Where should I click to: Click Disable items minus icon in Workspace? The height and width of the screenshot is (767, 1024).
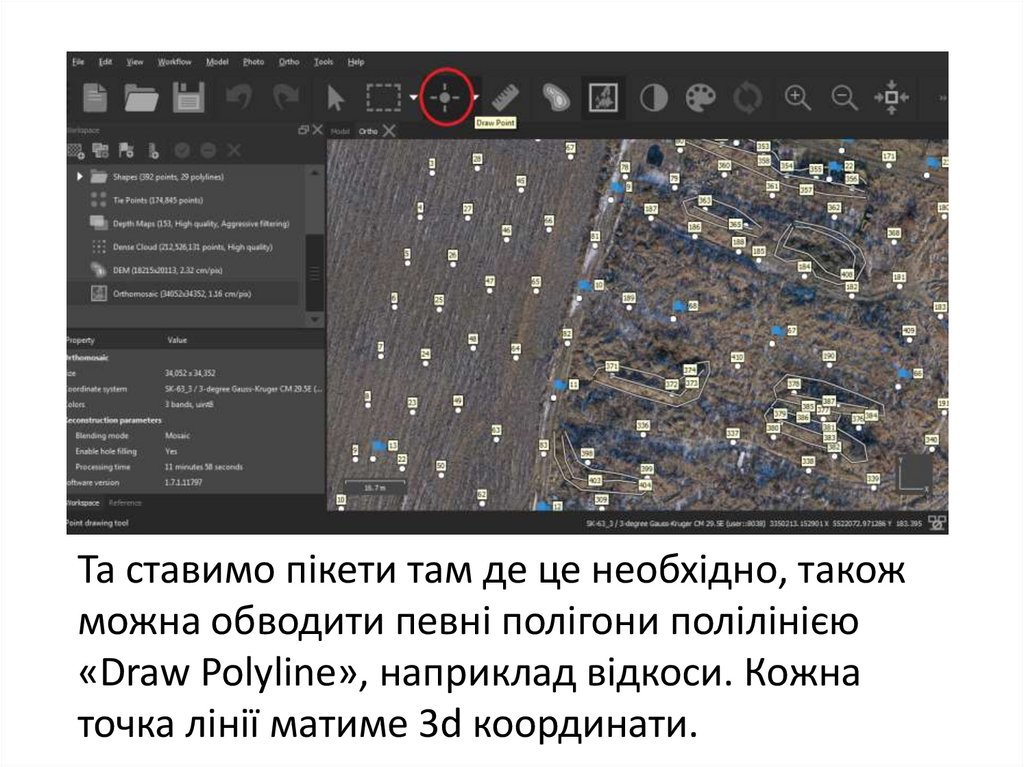pyautogui.click(x=208, y=151)
